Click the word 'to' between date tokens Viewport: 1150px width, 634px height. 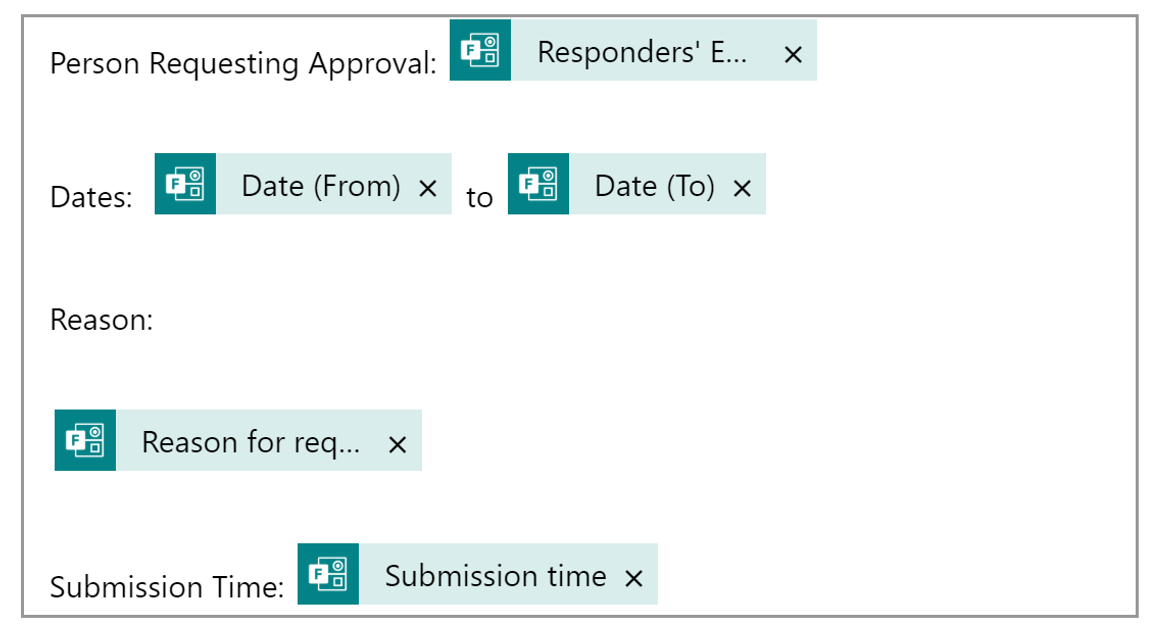[x=480, y=198]
